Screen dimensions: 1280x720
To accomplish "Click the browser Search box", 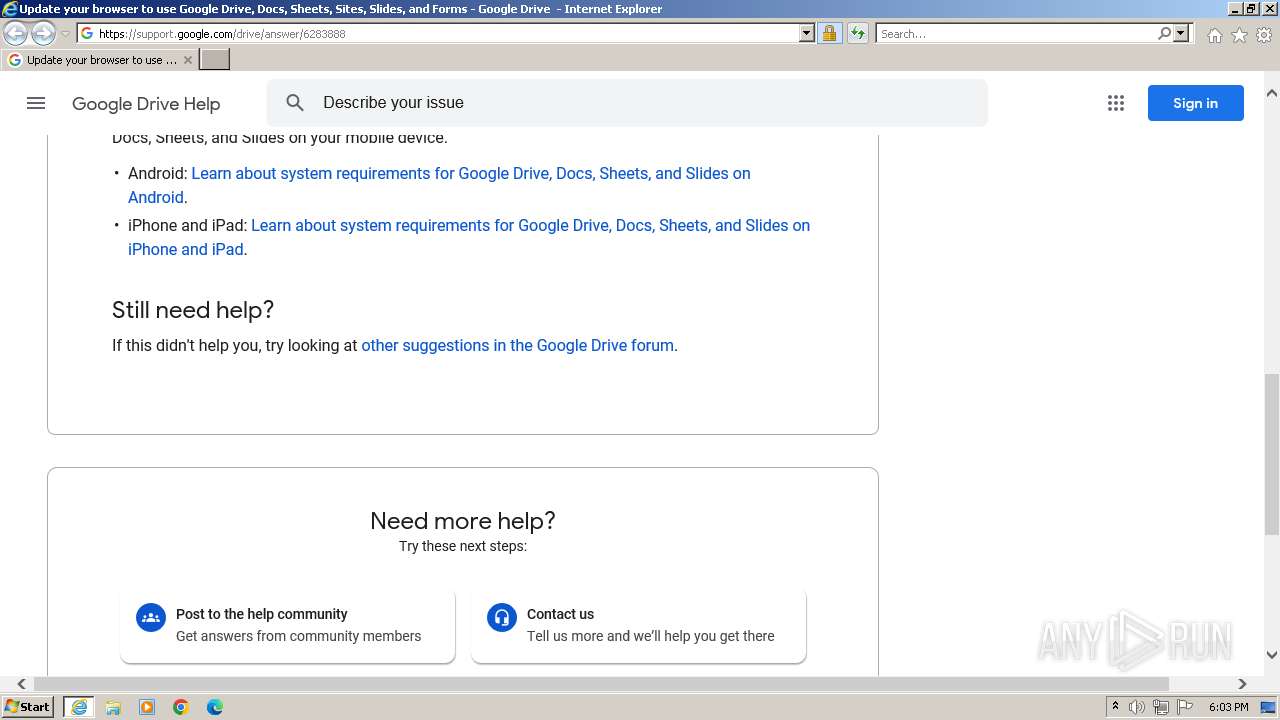I will pyautogui.click(x=1015, y=34).
